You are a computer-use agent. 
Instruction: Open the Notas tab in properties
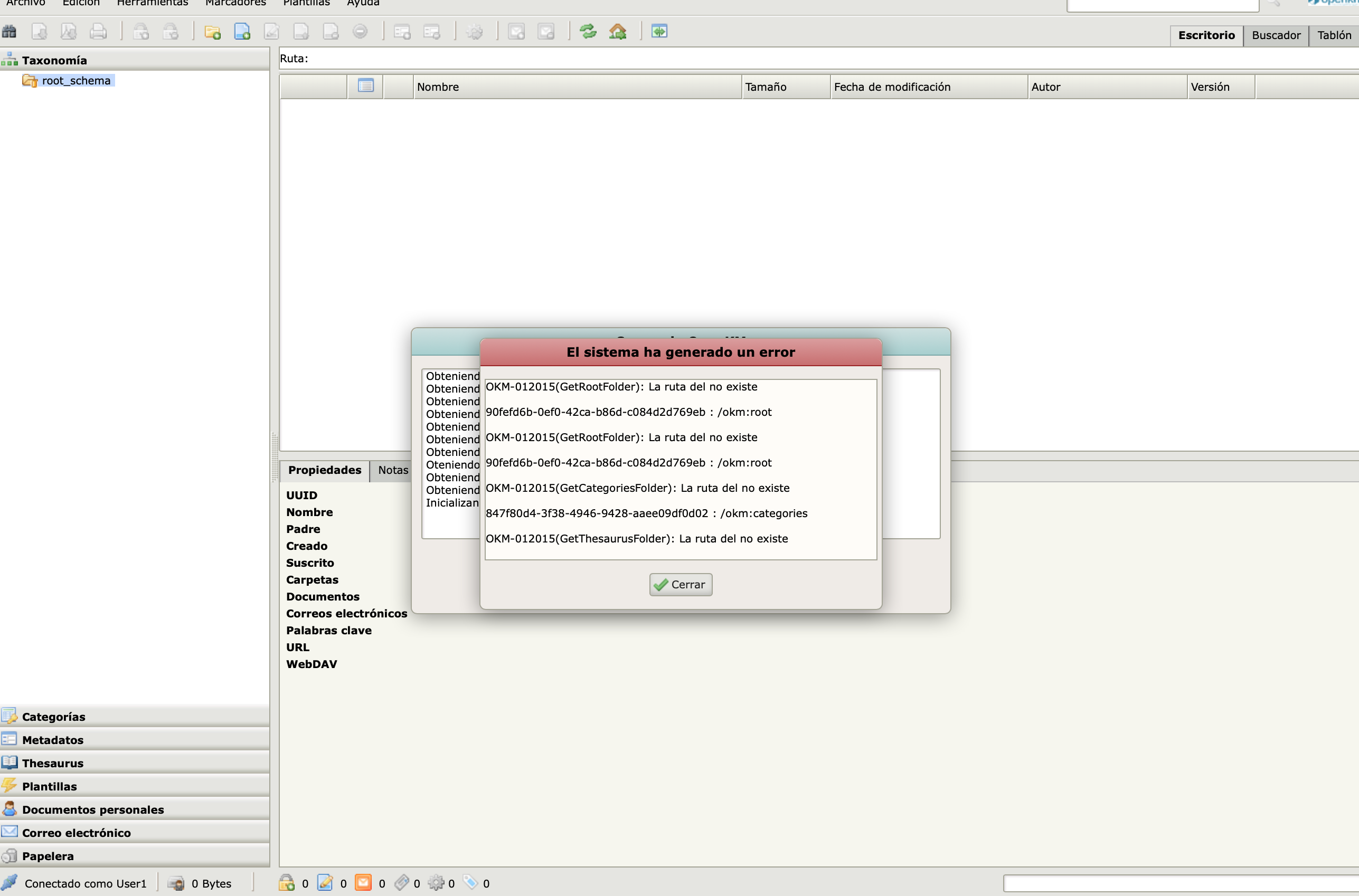coord(393,470)
